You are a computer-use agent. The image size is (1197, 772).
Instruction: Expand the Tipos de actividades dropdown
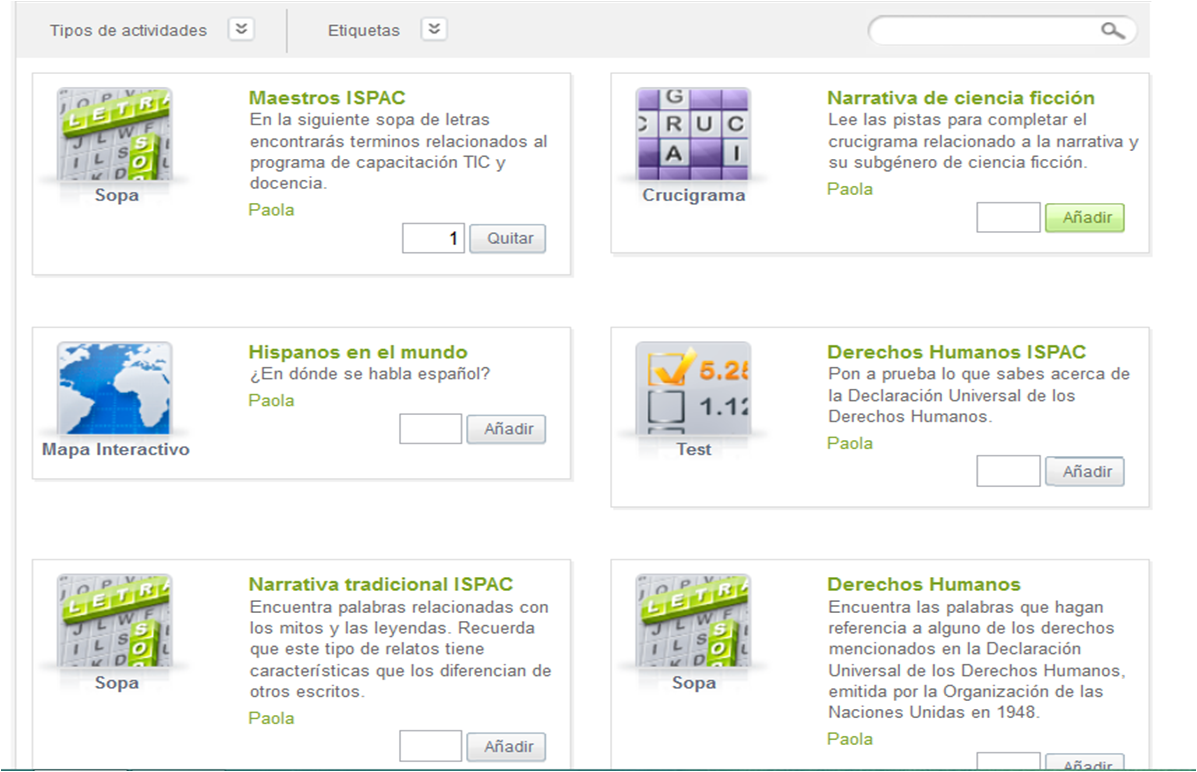point(240,29)
